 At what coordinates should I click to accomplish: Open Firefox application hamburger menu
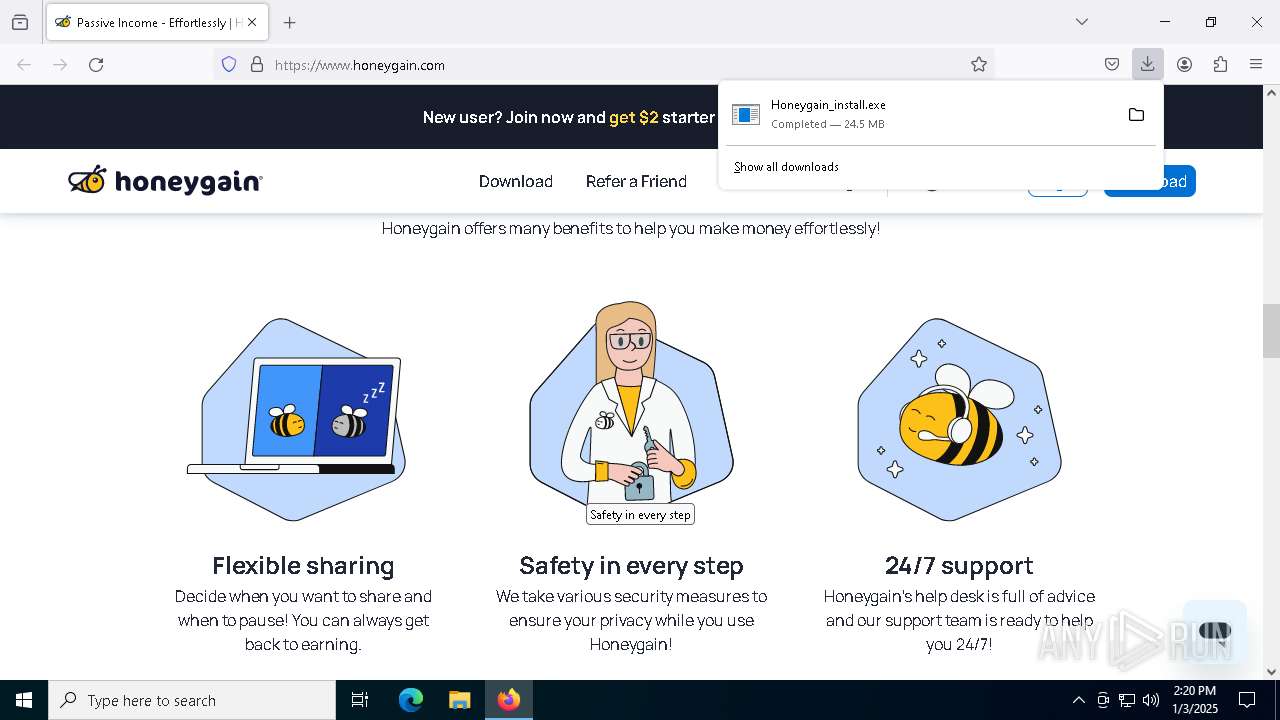coord(1256,64)
